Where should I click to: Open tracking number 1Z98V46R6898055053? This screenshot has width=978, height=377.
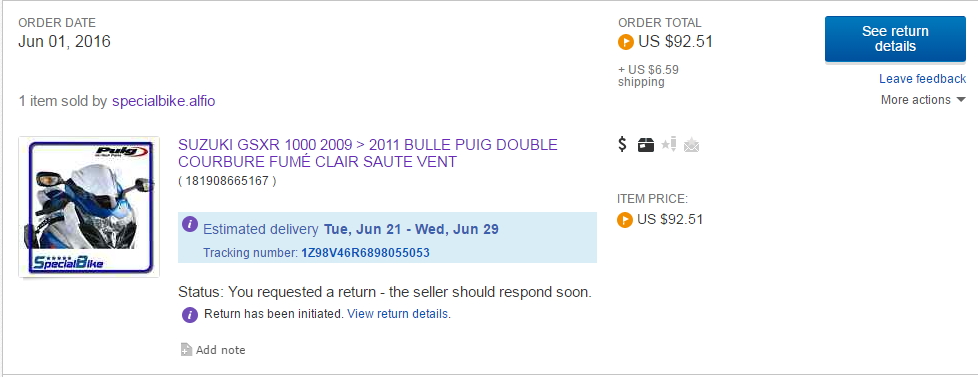tap(366, 253)
